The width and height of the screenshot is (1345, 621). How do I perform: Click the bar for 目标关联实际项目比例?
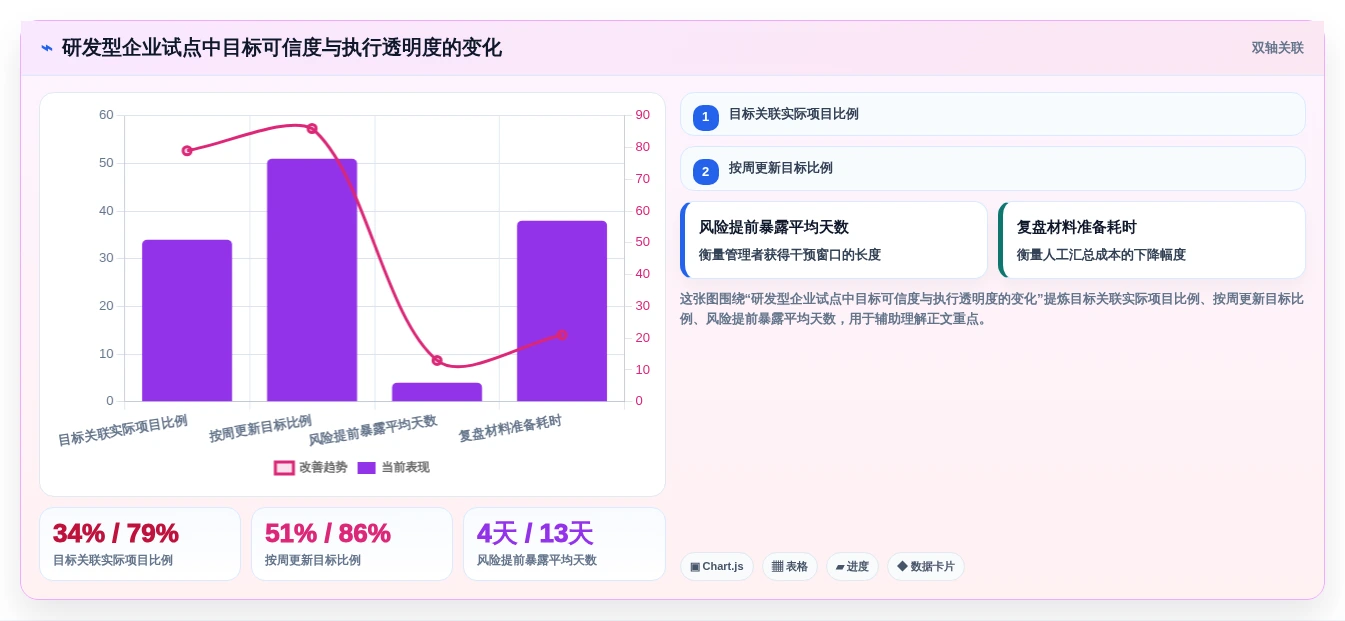(187, 321)
